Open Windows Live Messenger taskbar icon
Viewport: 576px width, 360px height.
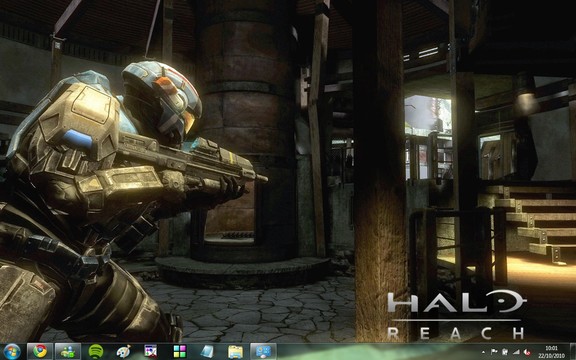click(x=68, y=352)
